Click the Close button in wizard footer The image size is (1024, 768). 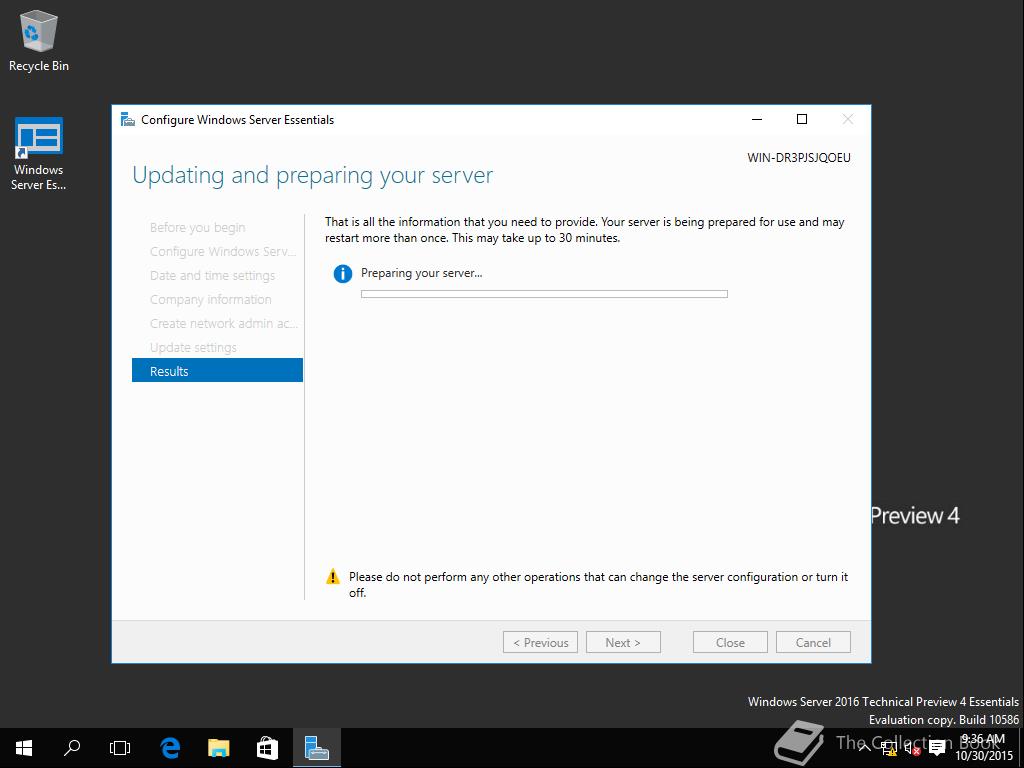click(x=730, y=643)
